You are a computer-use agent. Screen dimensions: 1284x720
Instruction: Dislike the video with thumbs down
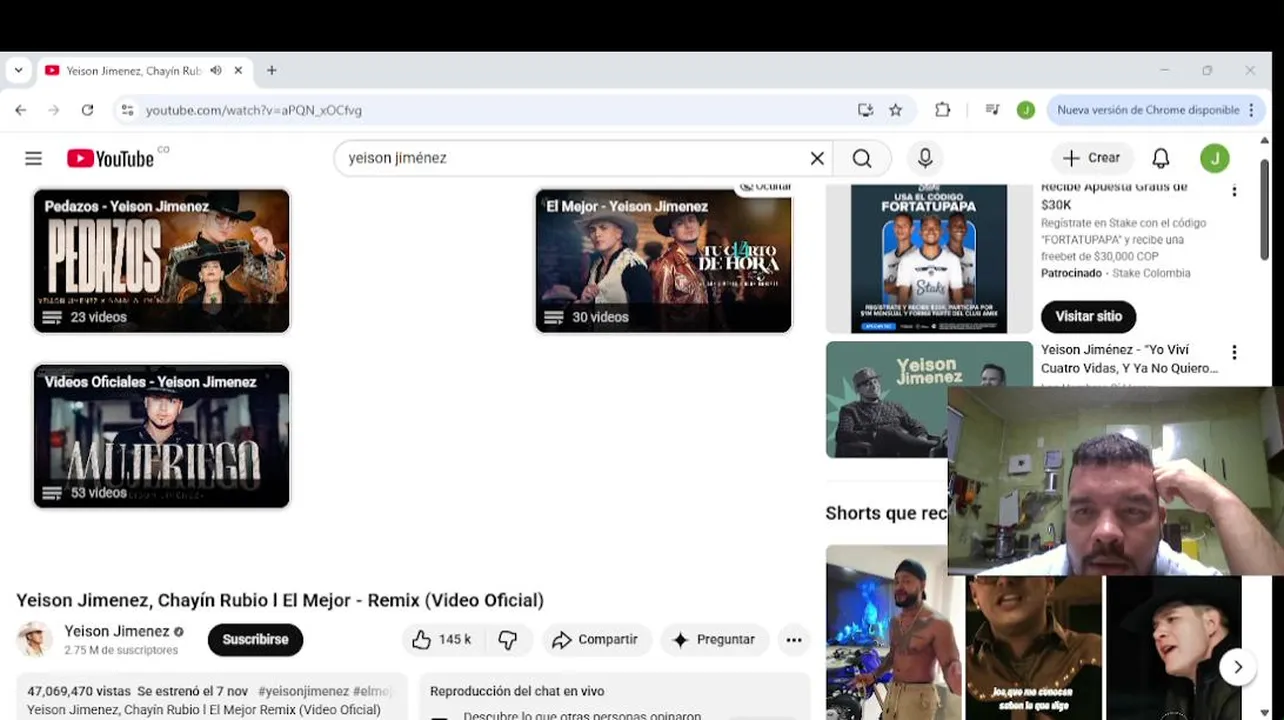tap(508, 640)
